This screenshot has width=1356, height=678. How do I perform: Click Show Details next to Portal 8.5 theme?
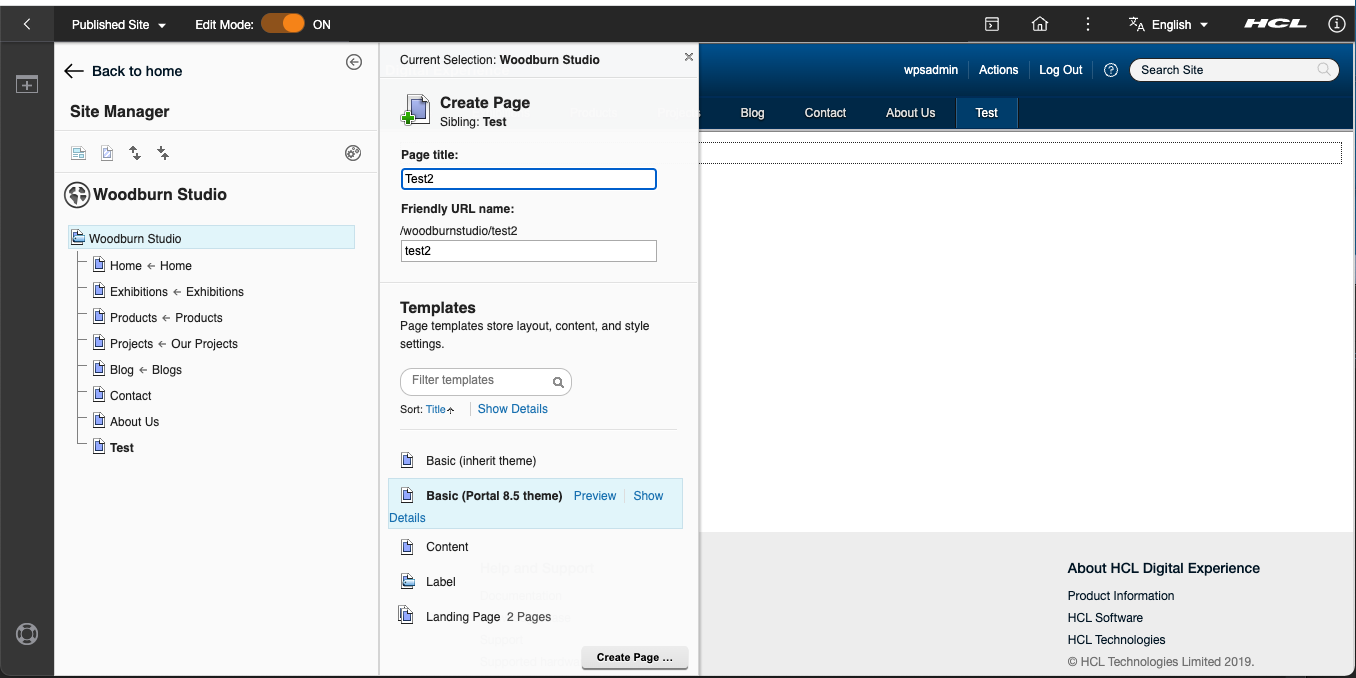pos(648,495)
